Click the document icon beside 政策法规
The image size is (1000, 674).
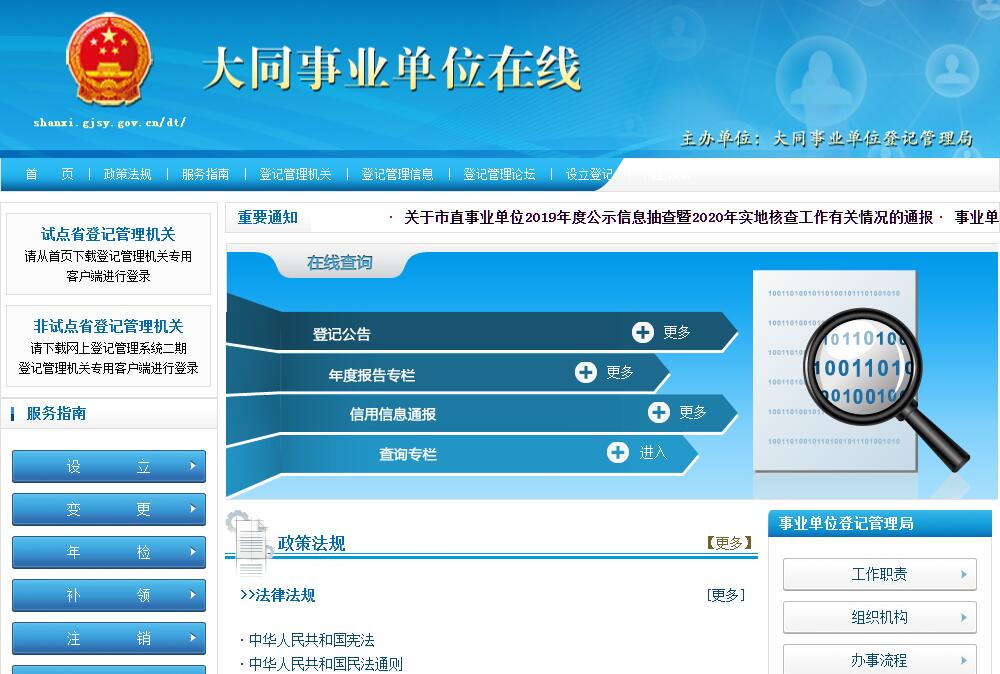point(250,542)
